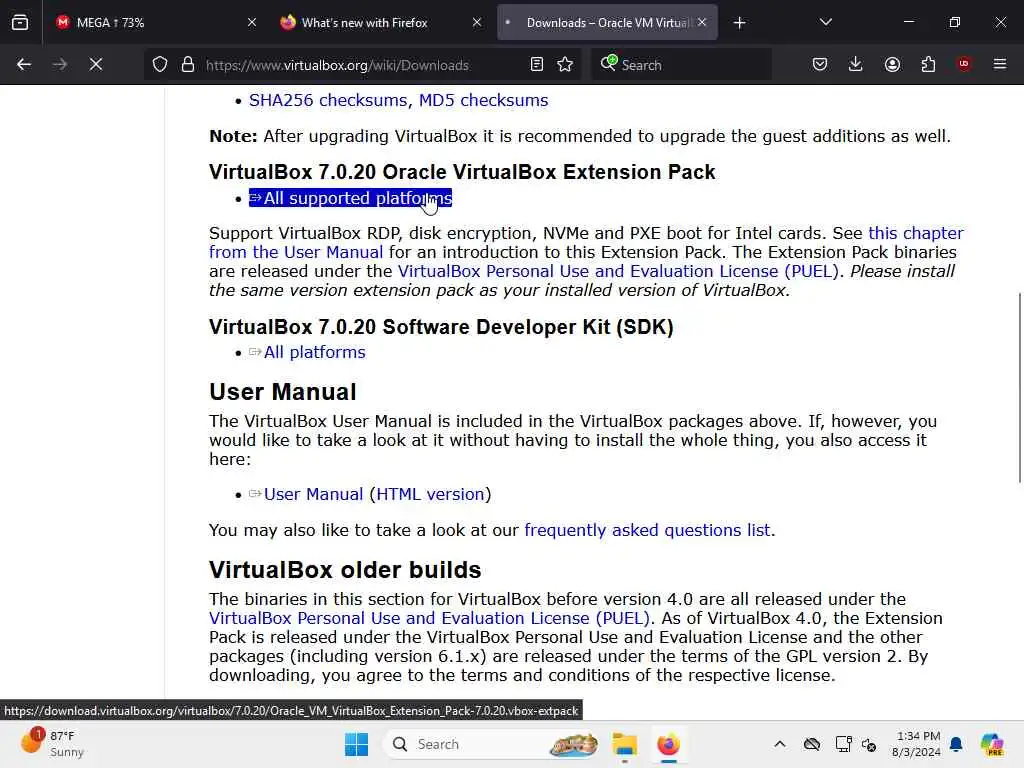Image resolution: width=1024 pixels, height=768 pixels.
Task: Download Extension Pack All supported platforms
Action: click(350, 198)
